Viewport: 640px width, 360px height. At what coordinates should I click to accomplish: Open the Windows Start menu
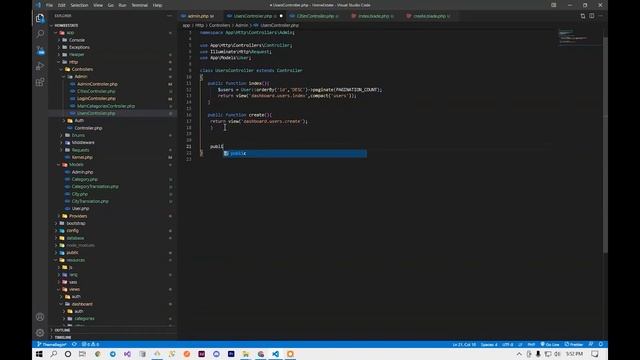click(x=39, y=354)
